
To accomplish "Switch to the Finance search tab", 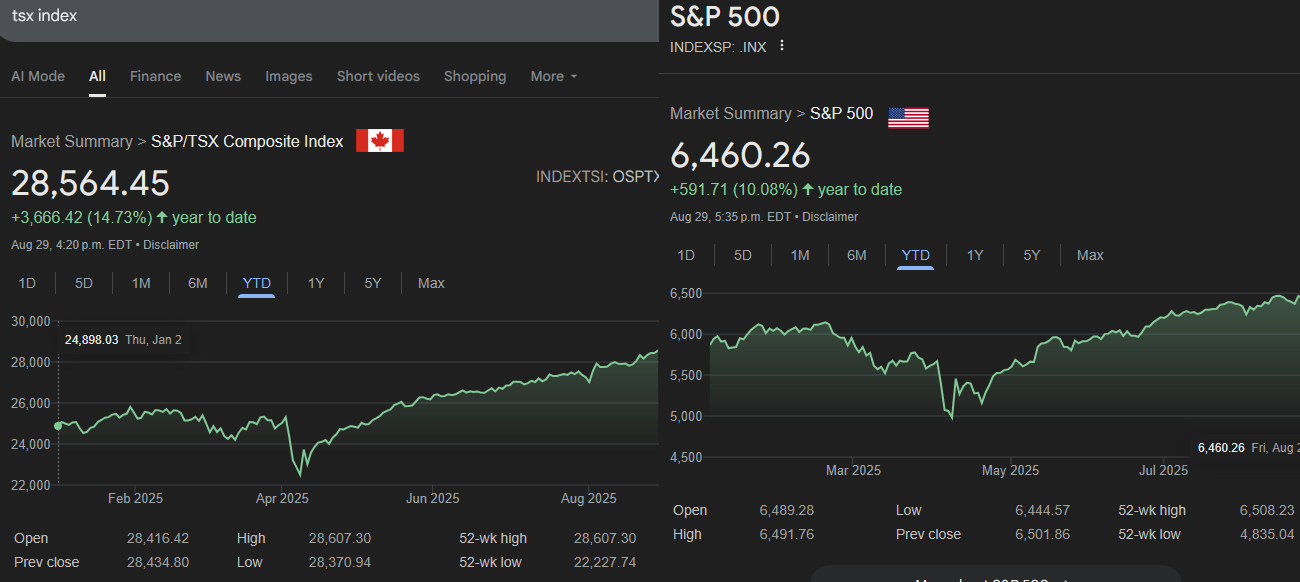I will tap(155, 76).
